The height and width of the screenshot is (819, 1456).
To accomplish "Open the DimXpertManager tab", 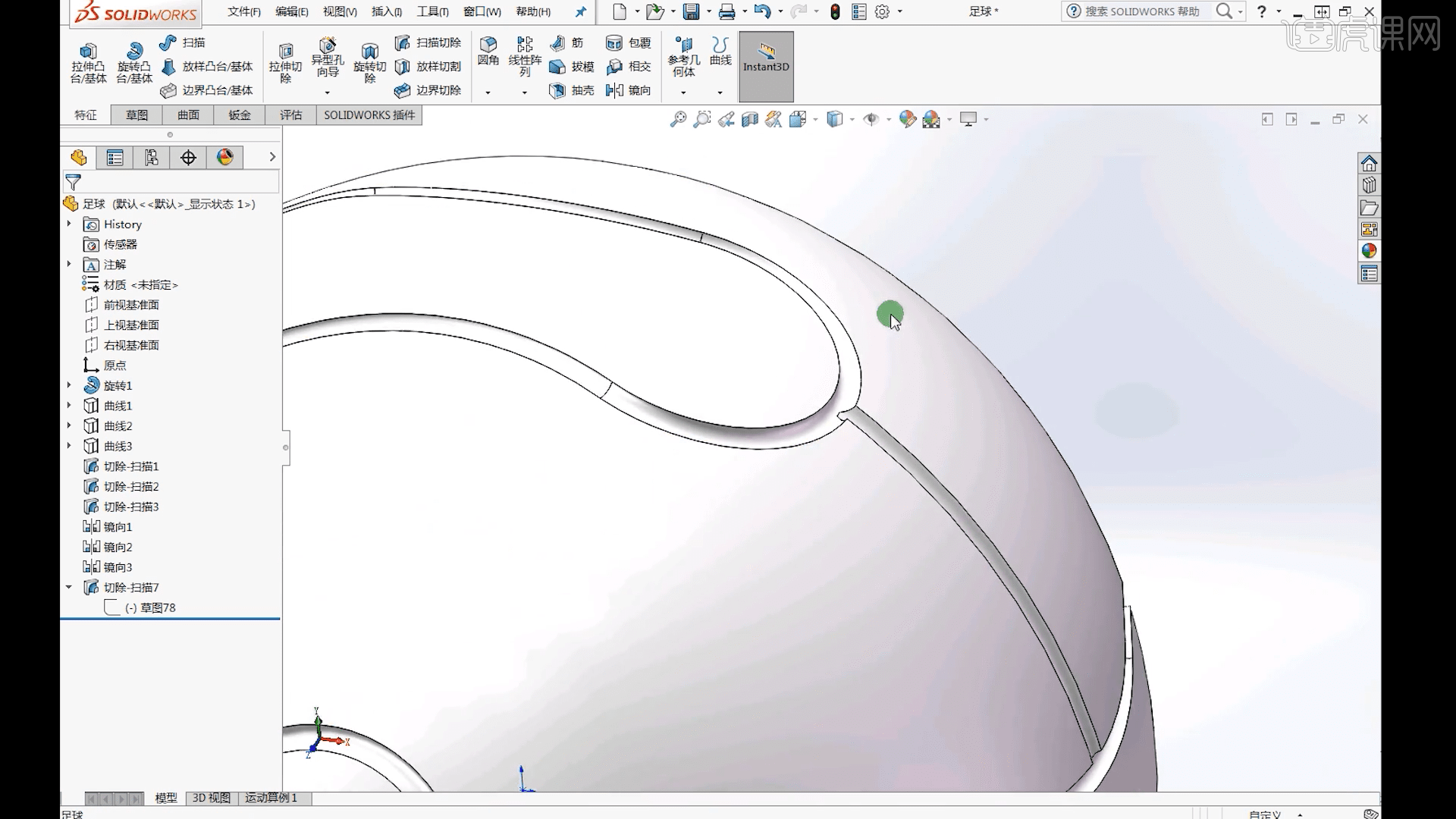I will pos(188,157).
